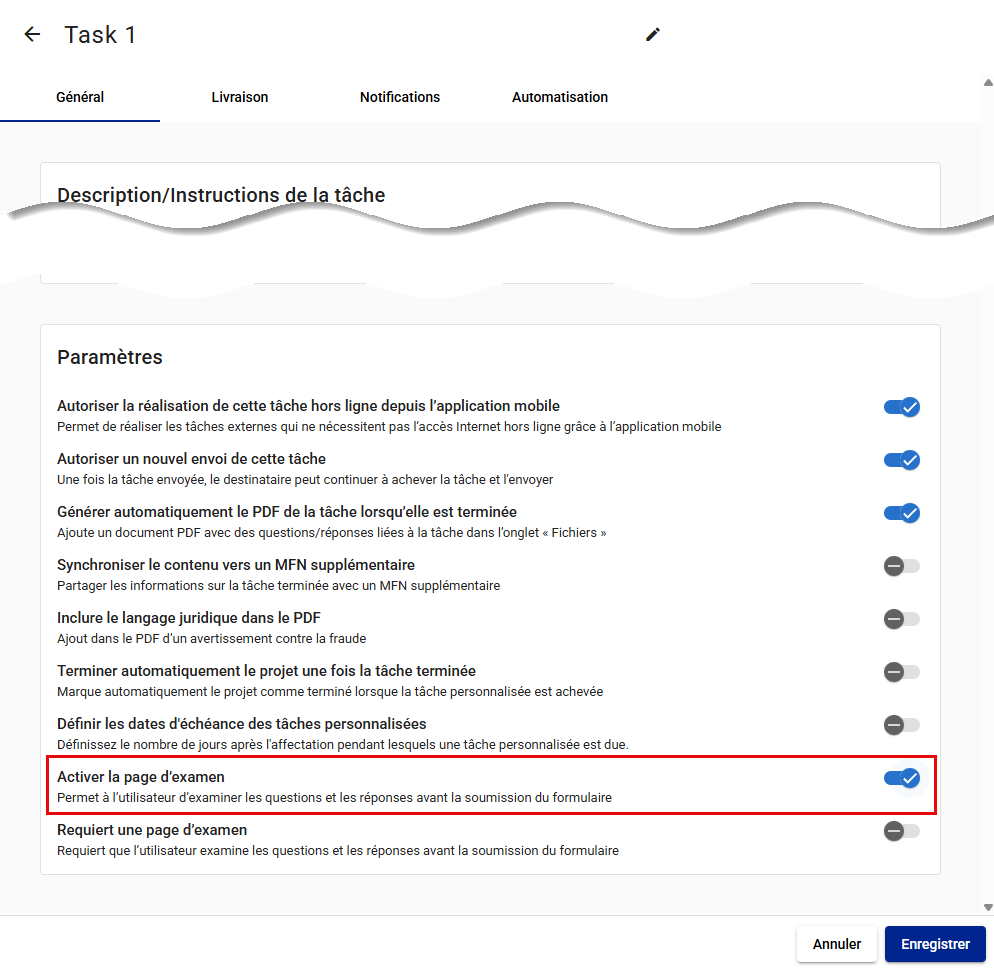Click the scrollbar down arrow
Image resolution: width=994 pixels, height=970 pixels.
coord(988,907)
